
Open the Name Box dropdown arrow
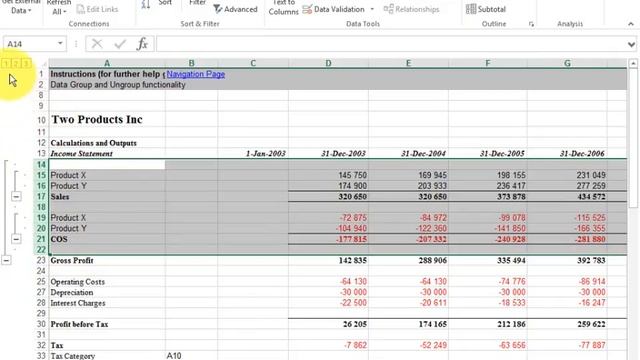pyautogui.click(x=60, y=44)
